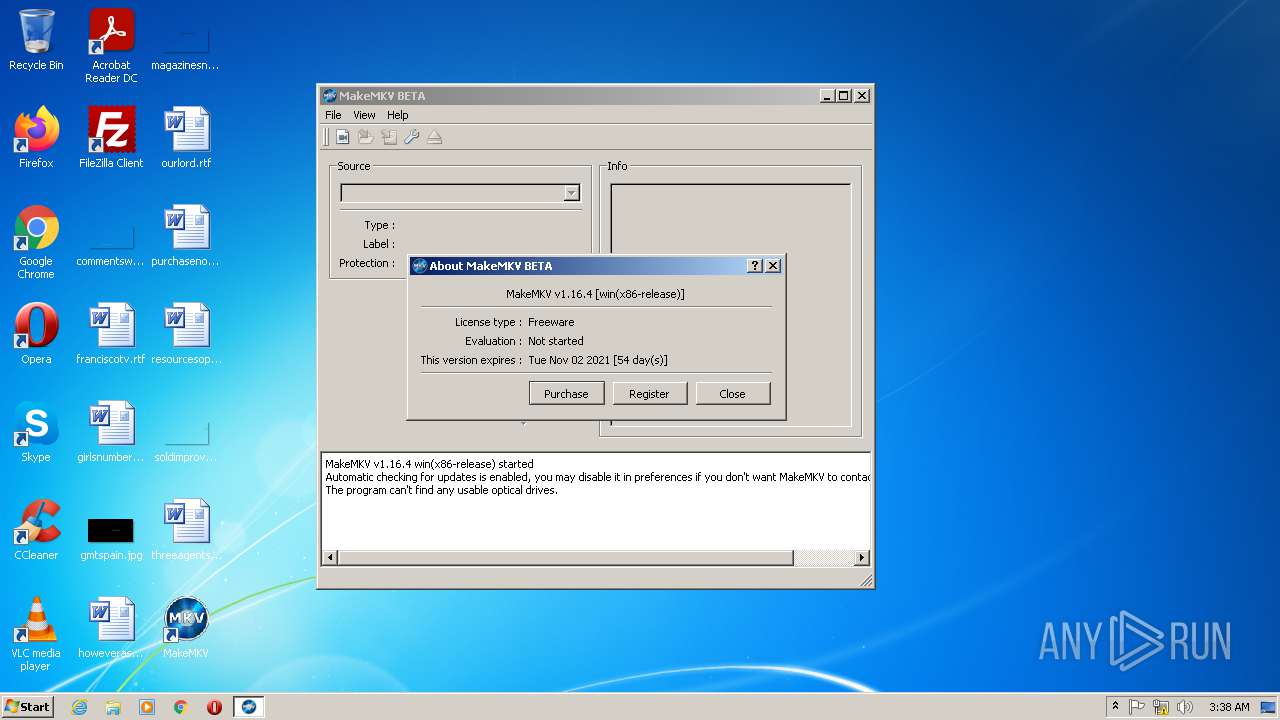Image resolution: width=1280 pixels, height=720 pixels.
Task: Select the Firefox desktop shortcut
Action: tap(36, 138)
